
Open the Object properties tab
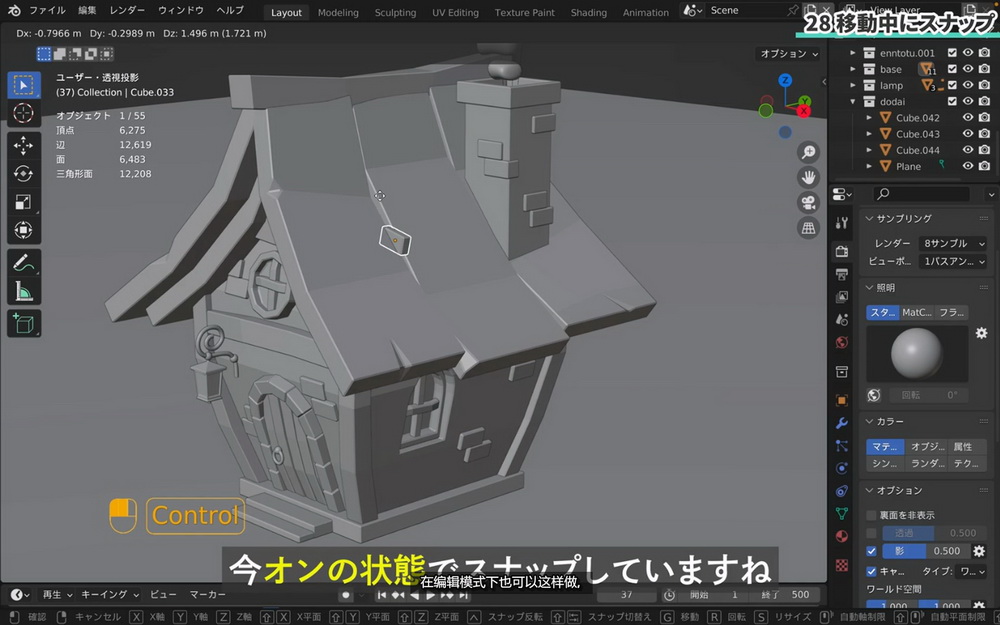coord(842,401)
